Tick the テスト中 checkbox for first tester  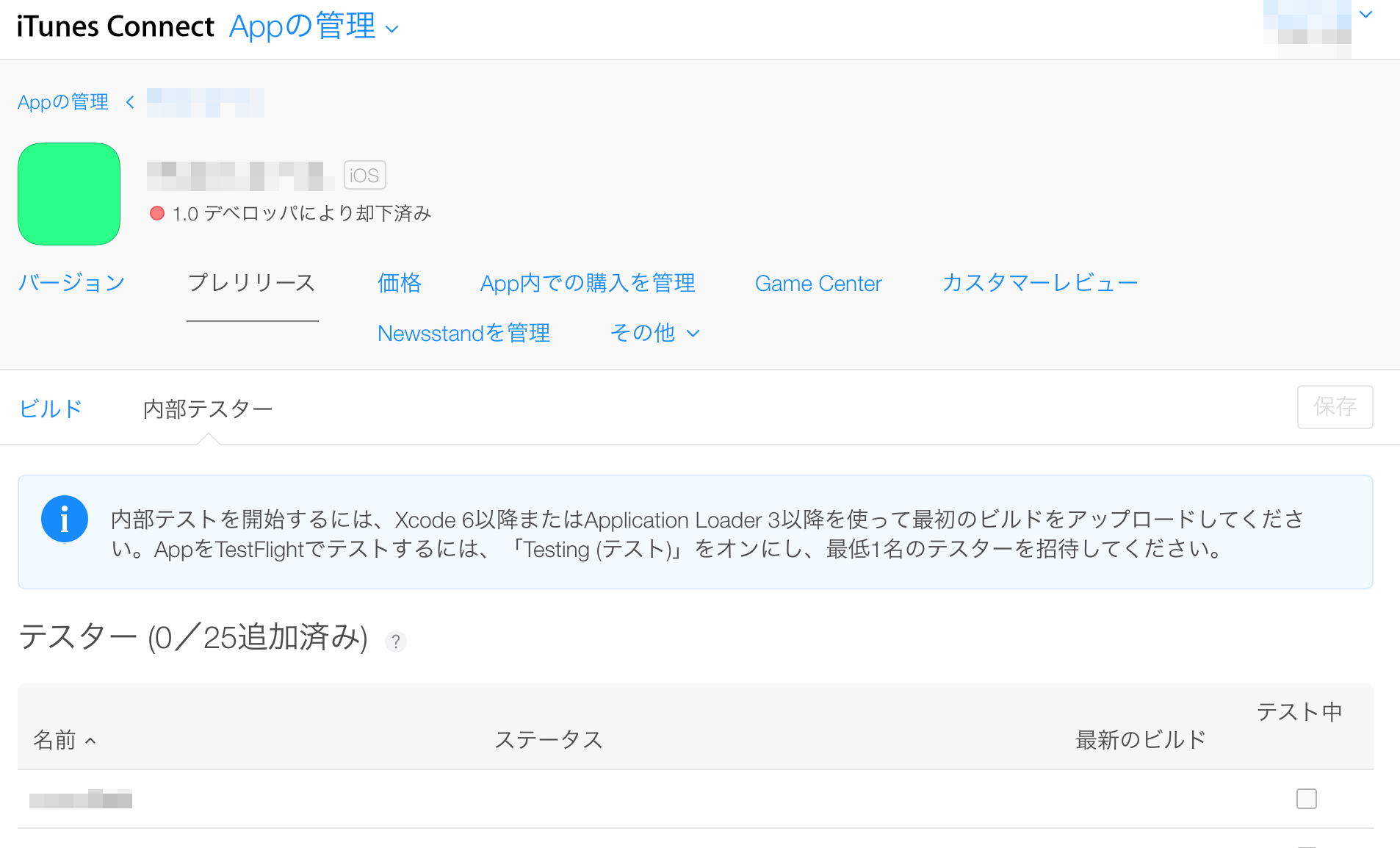1307,799
